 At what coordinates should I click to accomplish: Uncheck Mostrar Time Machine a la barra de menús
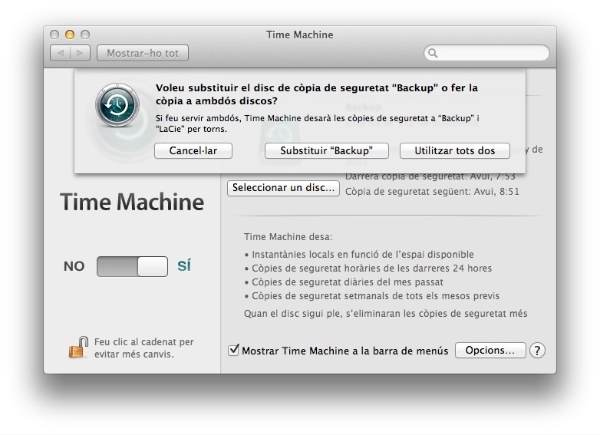coord(234,350)
